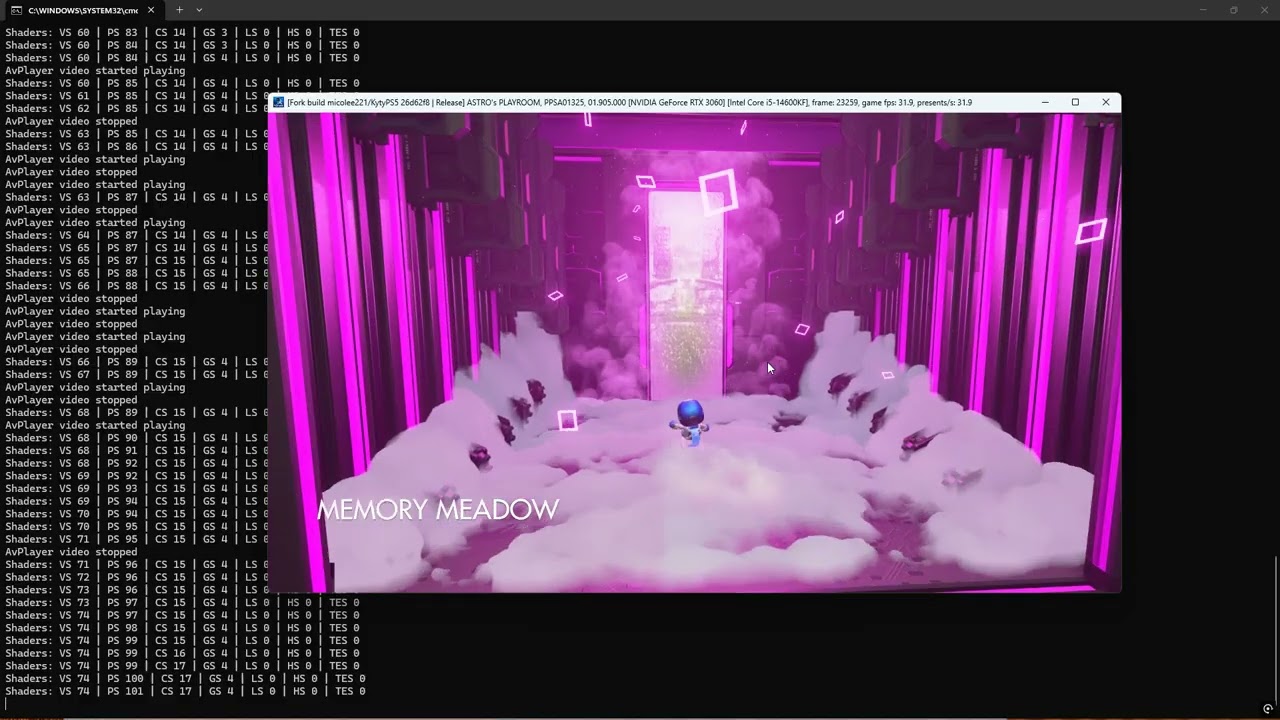
Task: Click the cmd icon in the terminal tab
Action: [x=16, y=10]
